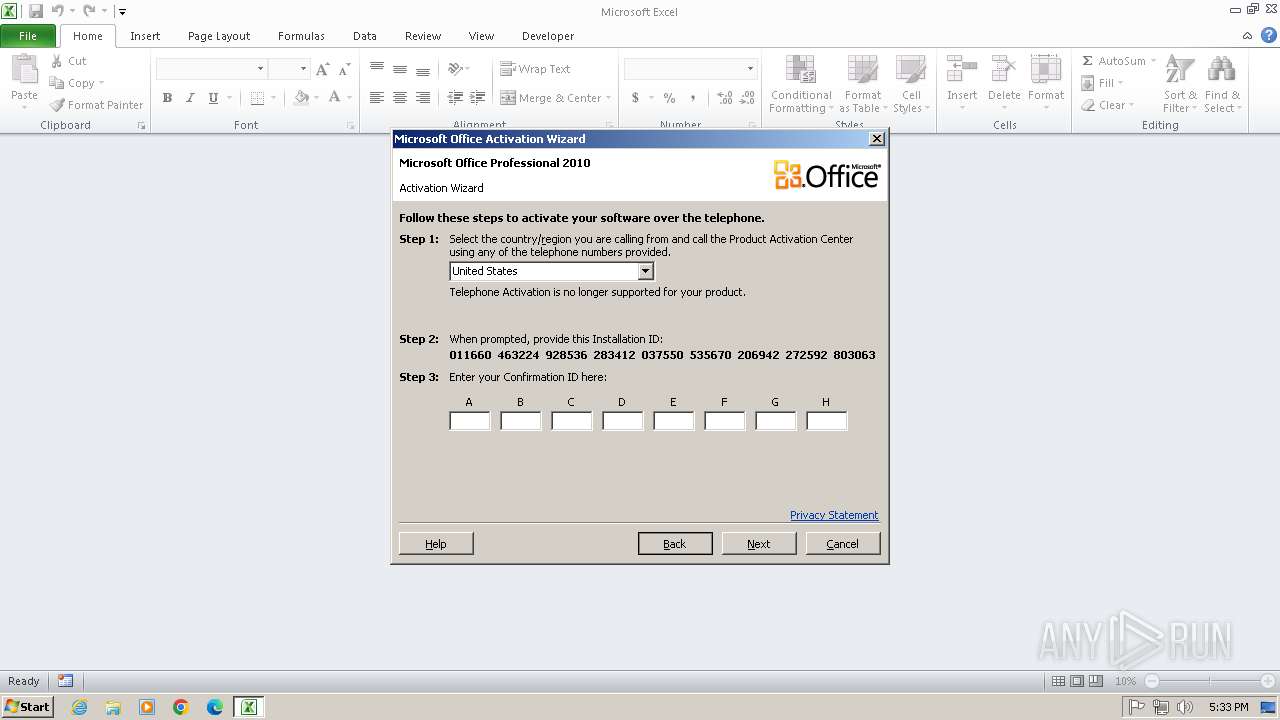Click the Bottom Align icon
This screenshot has height=720, width=1280.
[x=423, y=69]
